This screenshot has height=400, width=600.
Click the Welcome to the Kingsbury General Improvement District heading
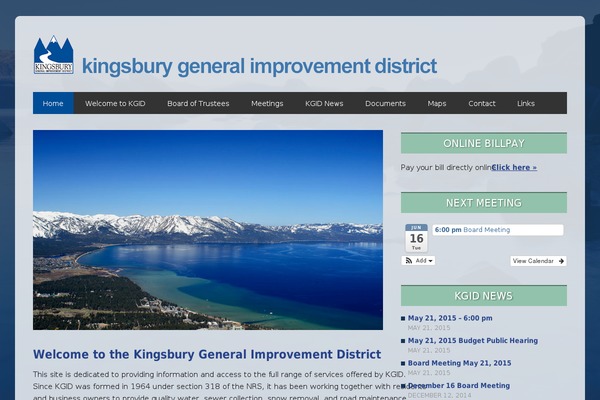[x=207, y=354]
